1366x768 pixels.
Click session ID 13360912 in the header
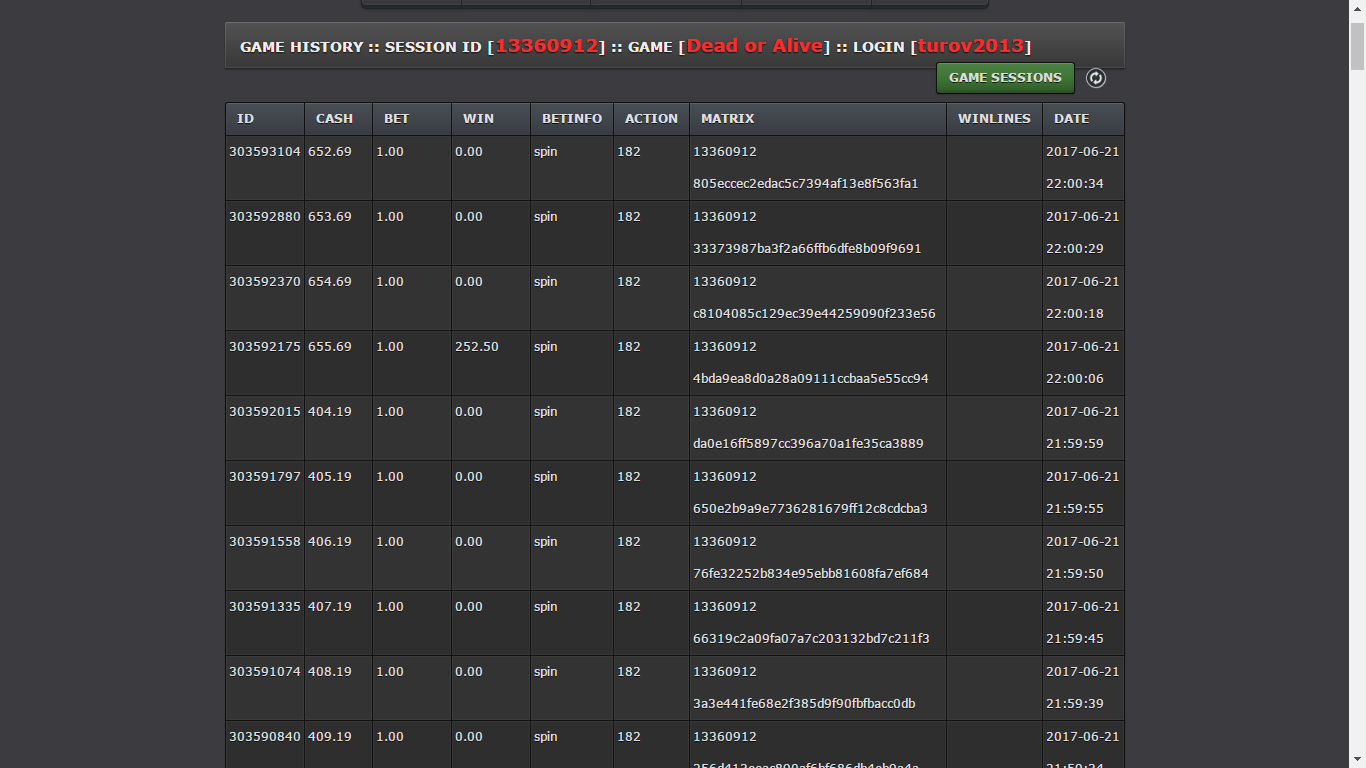546,46
